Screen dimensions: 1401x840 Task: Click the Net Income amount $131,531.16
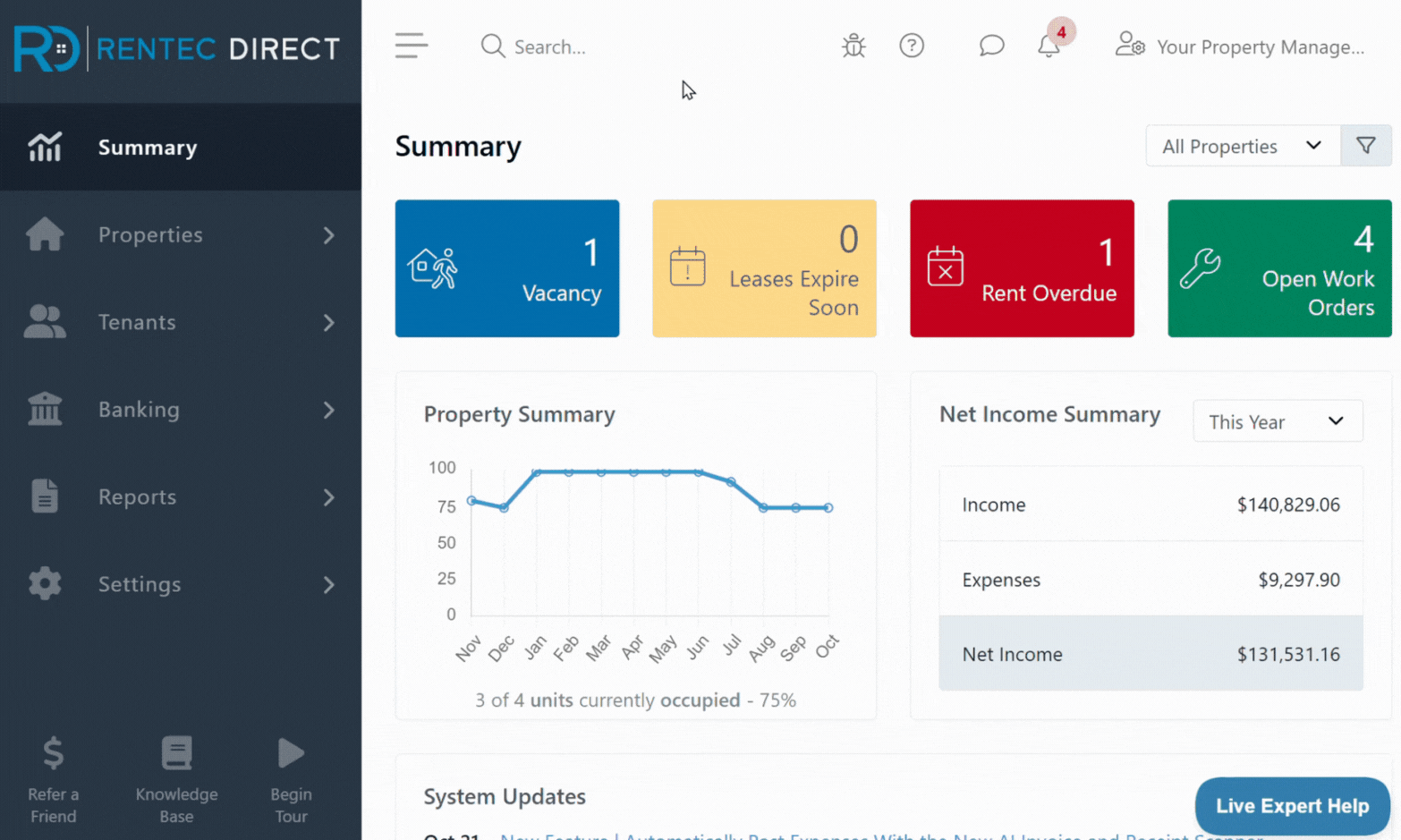[x=1288, y=654]
